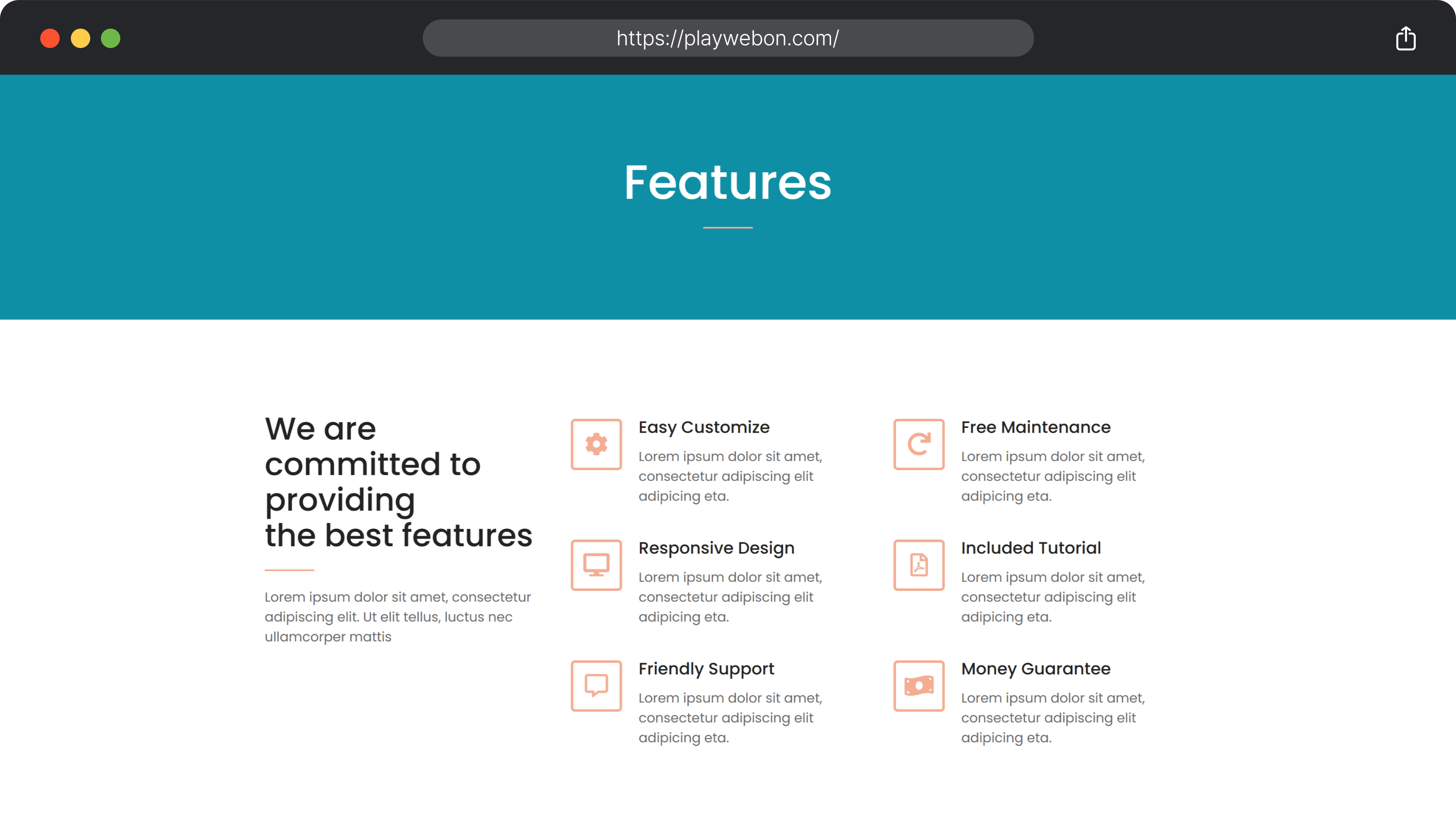Click the playwebon.com URL address bar
1456x819 pixels.
727,38
